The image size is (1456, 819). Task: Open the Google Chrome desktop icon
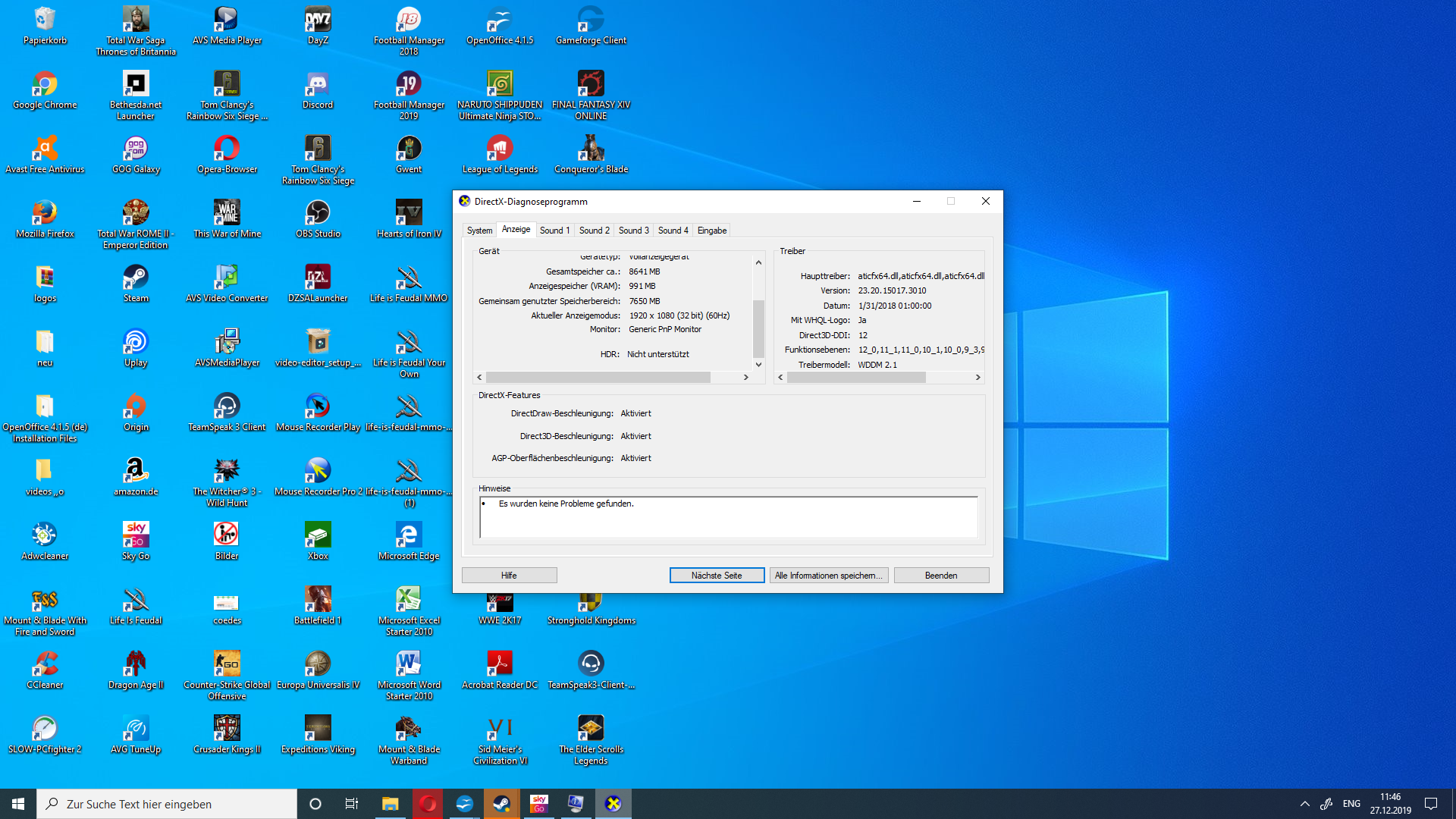[45, 84]
